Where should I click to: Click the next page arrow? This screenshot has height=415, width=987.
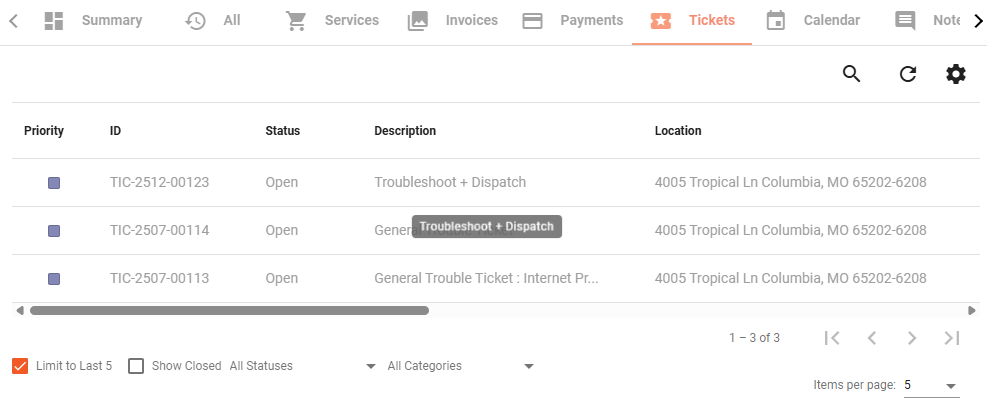pos(911,338)
